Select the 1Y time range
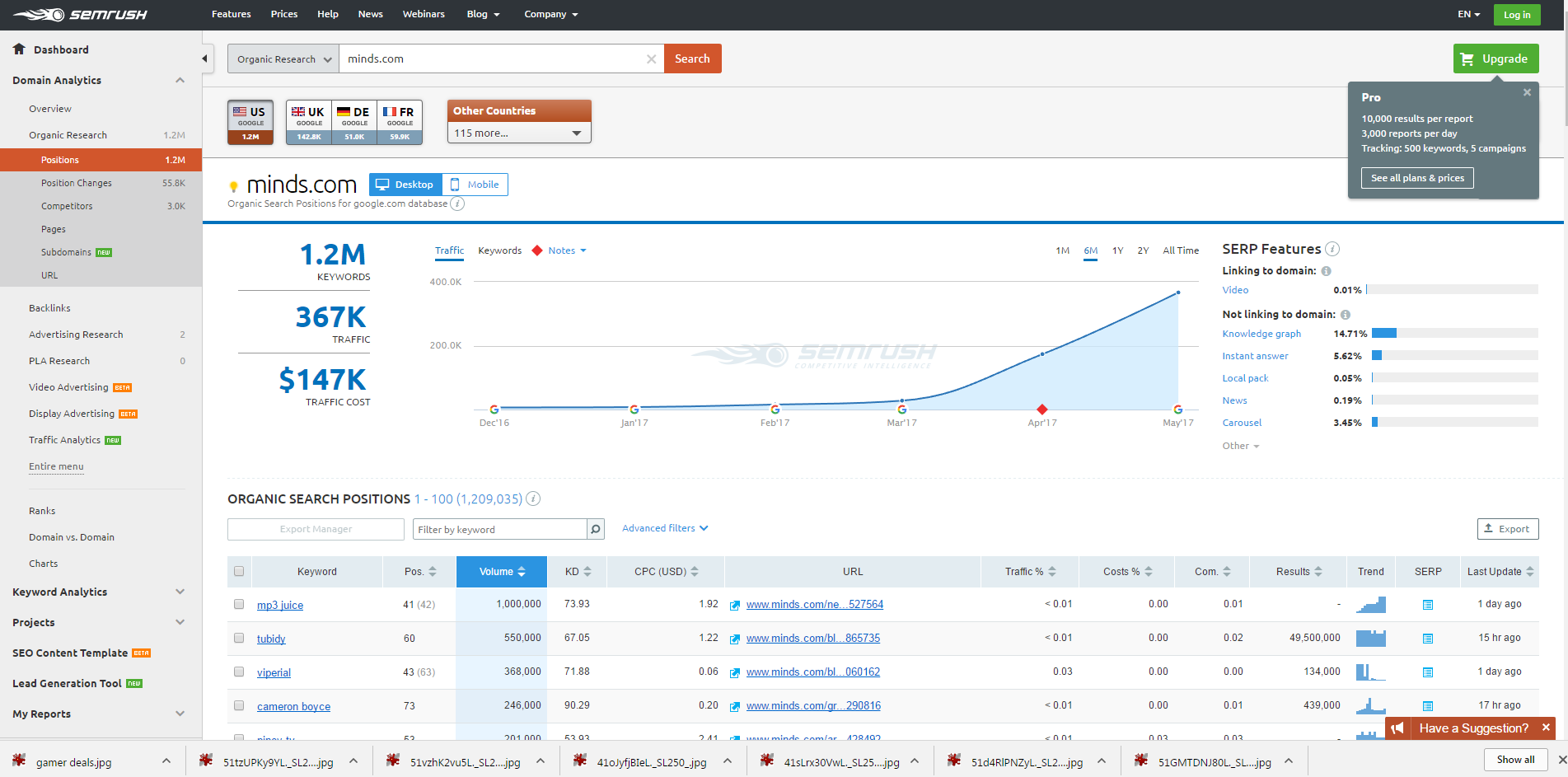The height and width of the screenshot is (777, 1568). pos(1118,250)
